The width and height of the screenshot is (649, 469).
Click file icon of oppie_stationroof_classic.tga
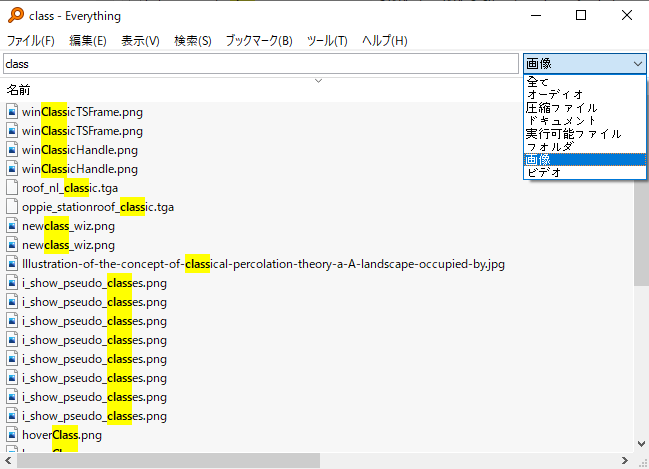click(x=12, y=207)
